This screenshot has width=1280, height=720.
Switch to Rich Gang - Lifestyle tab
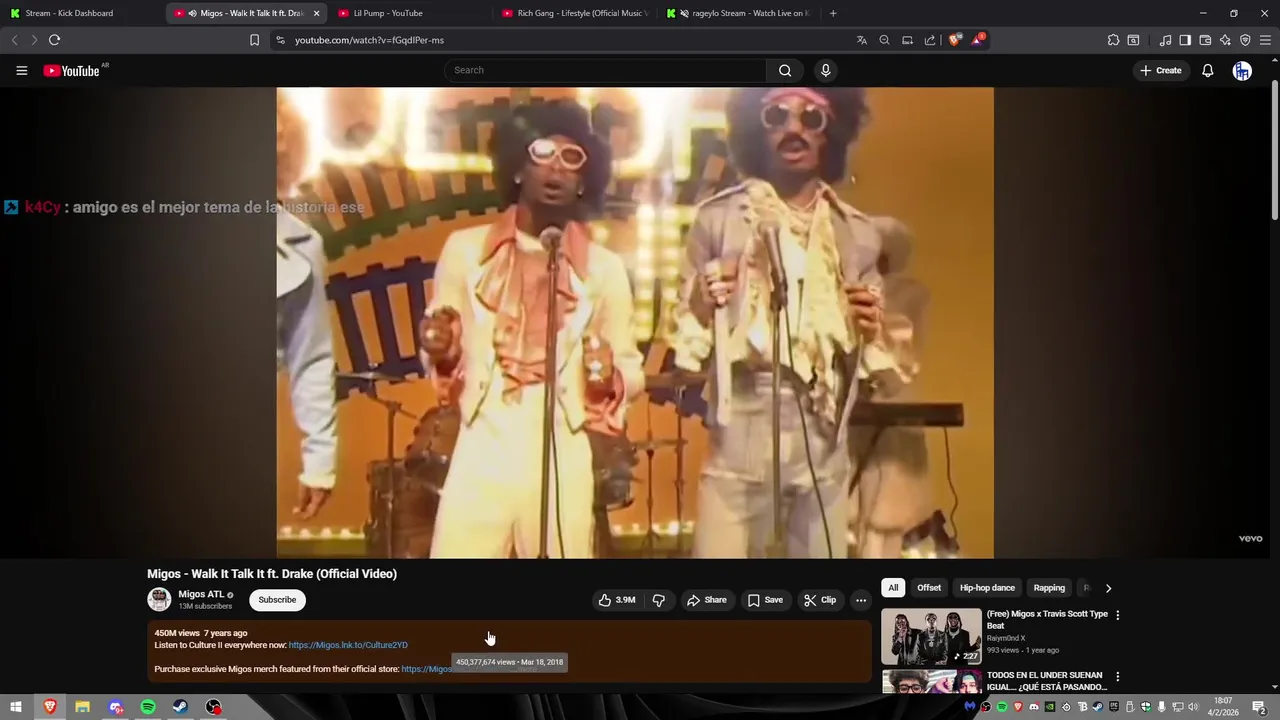[575, 13]
